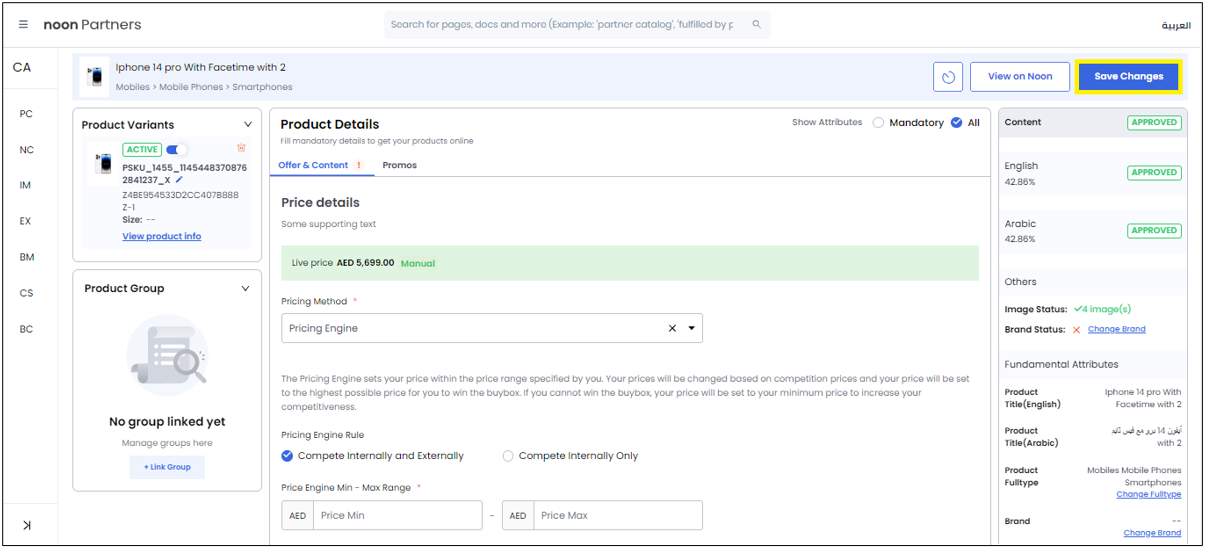Expand the sidebar using the bottom arrow icon
The height and width of the screenshot is (548, 1207).
pyautogui.click(x=27, y=525)
